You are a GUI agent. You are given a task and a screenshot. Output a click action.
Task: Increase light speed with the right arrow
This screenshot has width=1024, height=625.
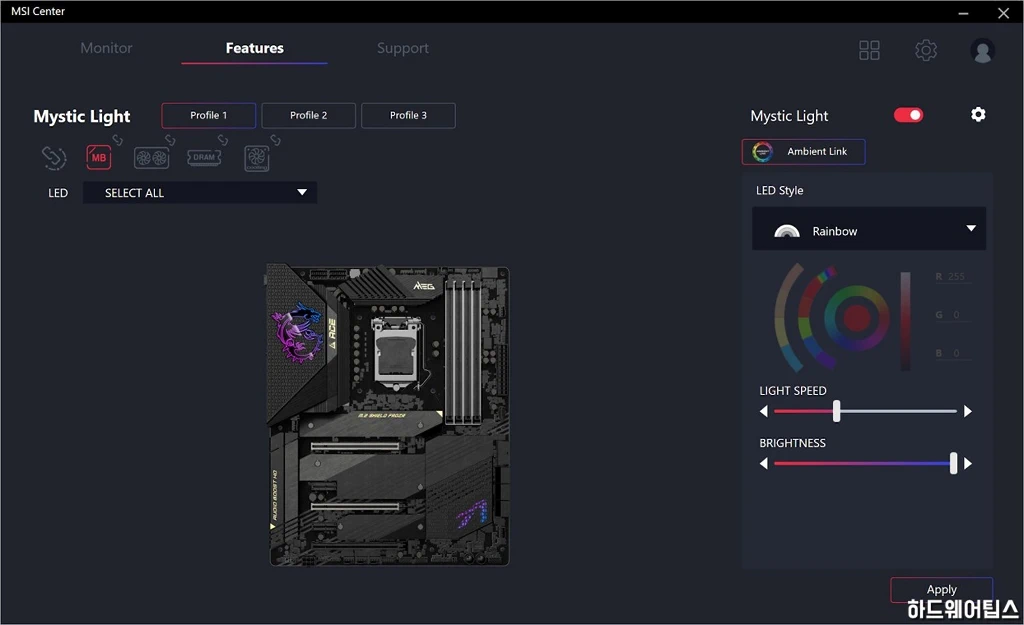tap(968, 411)
